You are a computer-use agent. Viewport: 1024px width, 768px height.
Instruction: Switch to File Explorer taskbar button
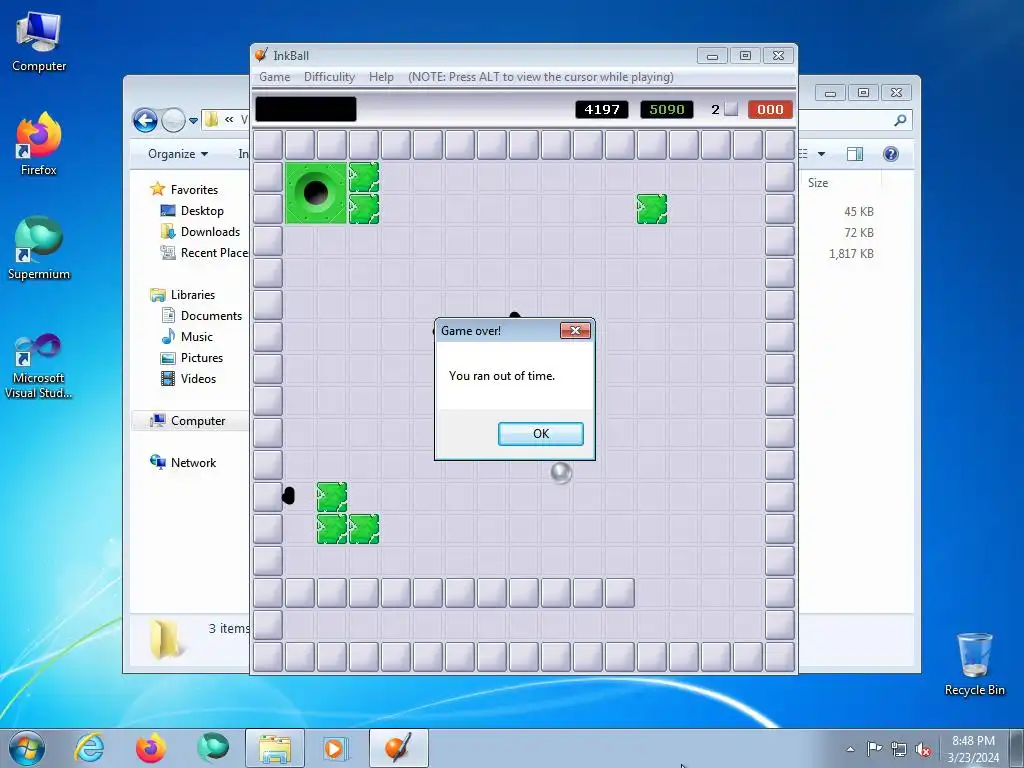click(274, 748)
